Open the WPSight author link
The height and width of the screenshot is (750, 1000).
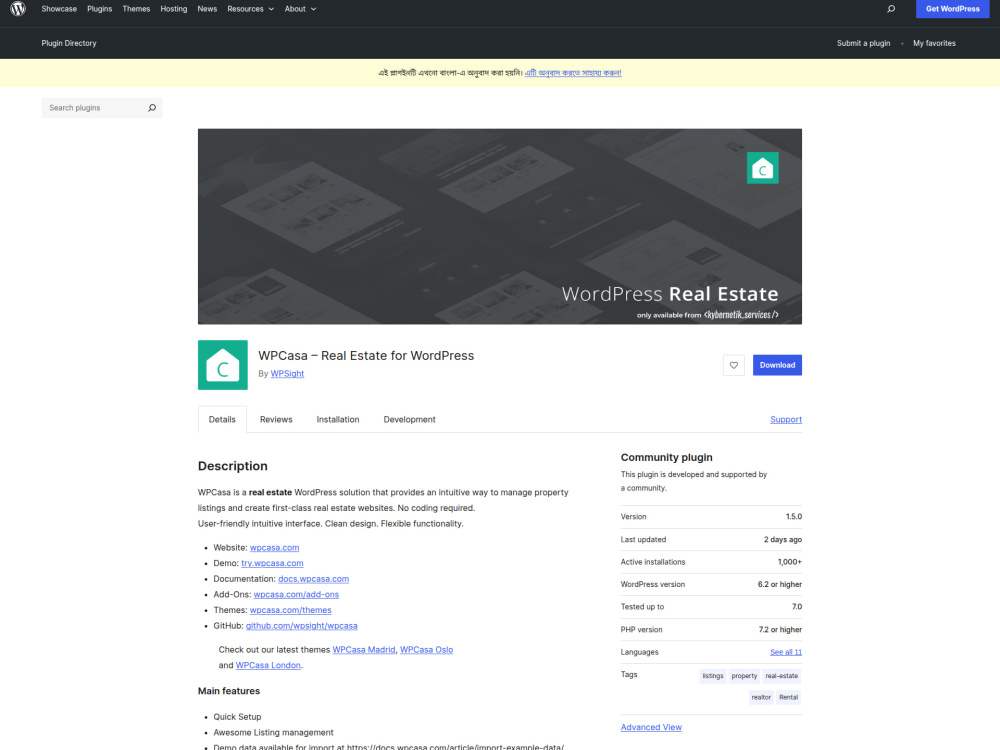click(x=287, y=374)
